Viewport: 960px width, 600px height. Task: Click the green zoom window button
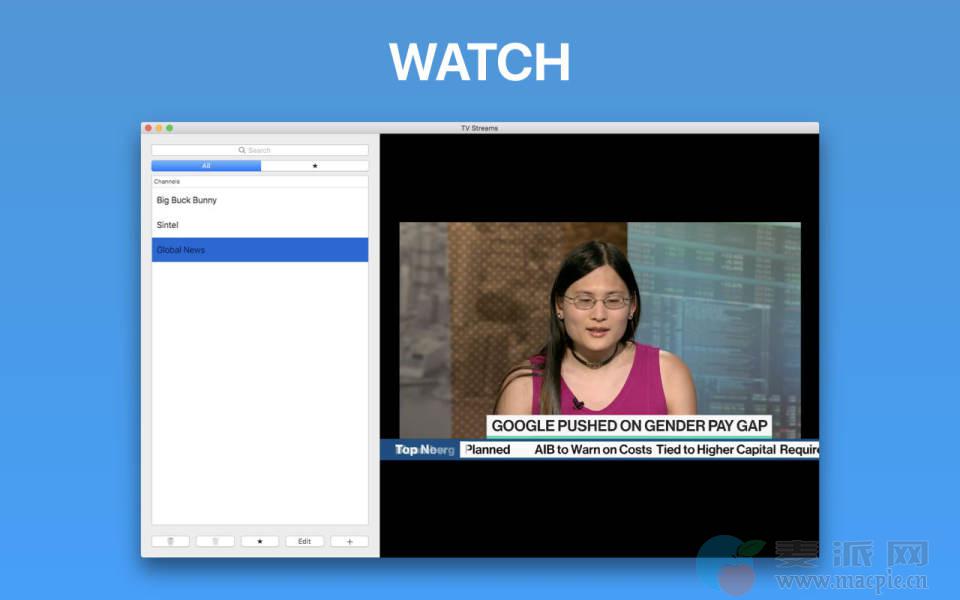pos(170,128)
